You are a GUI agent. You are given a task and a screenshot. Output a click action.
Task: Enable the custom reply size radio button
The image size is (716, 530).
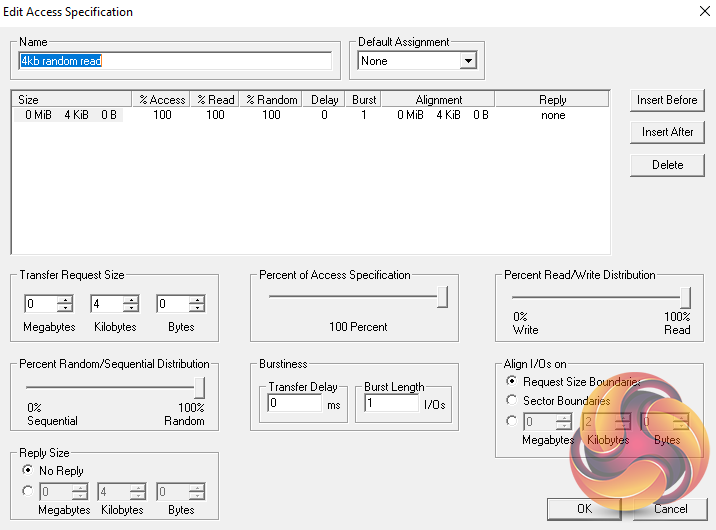(x=27, y=491)
